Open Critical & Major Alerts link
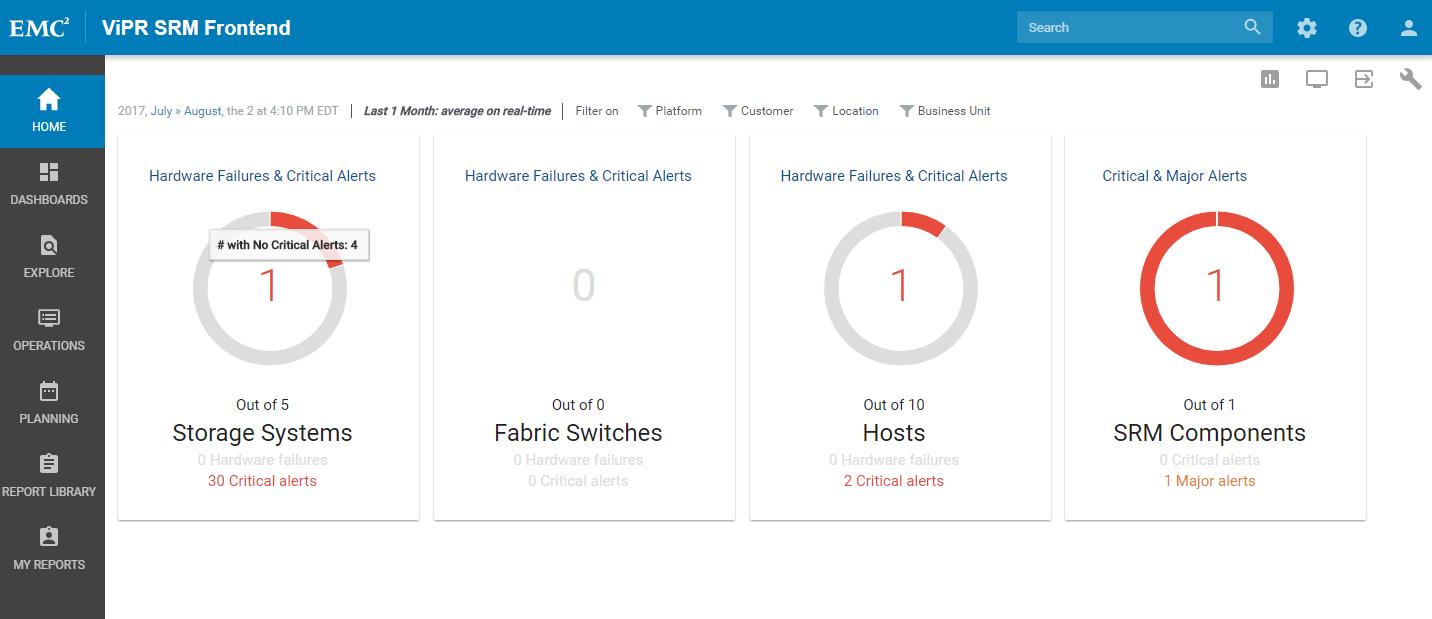This screenshot has height=619, width=1432. coord(1174,176)
